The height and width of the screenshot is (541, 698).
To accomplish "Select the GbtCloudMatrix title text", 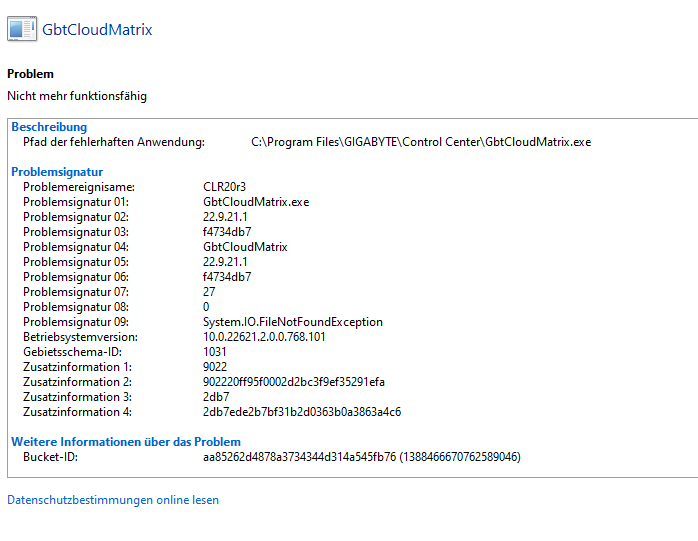I will (x=97, y=29).
